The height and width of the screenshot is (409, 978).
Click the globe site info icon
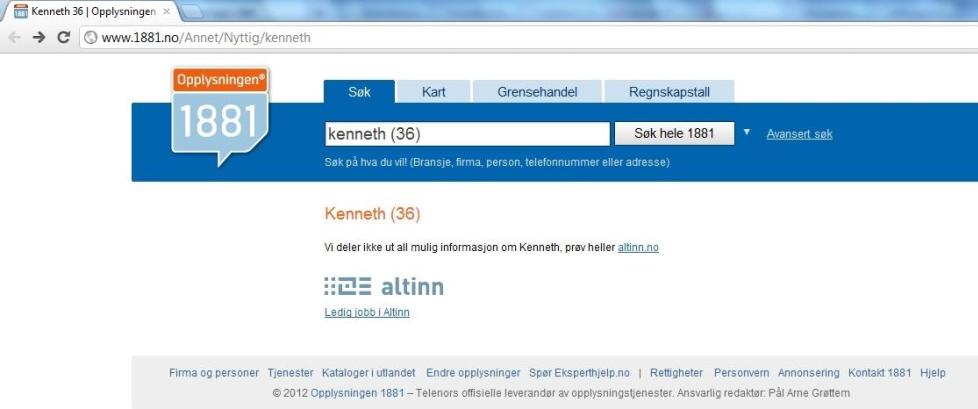(91, 38)
